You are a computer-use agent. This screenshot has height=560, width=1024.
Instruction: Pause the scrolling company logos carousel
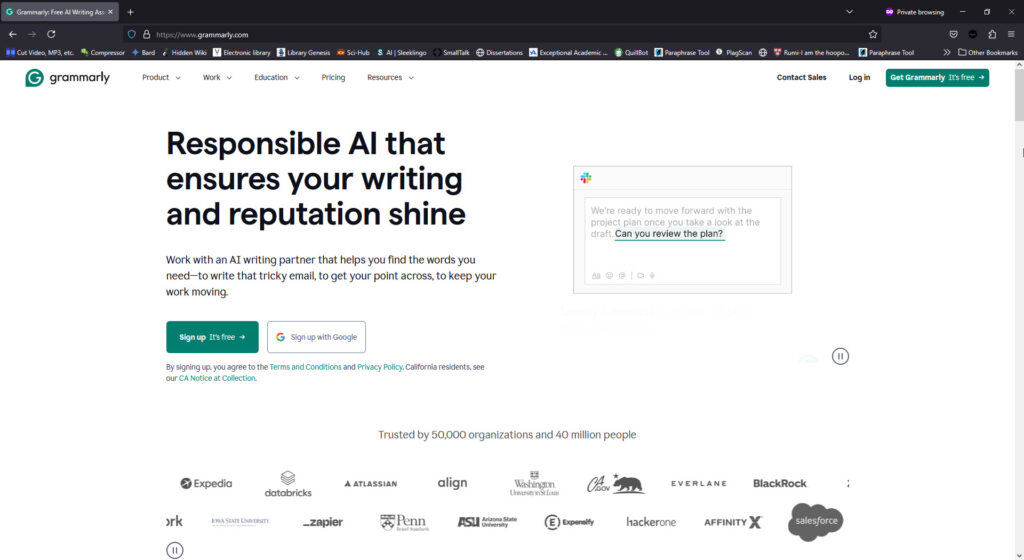tap(174, 550)
